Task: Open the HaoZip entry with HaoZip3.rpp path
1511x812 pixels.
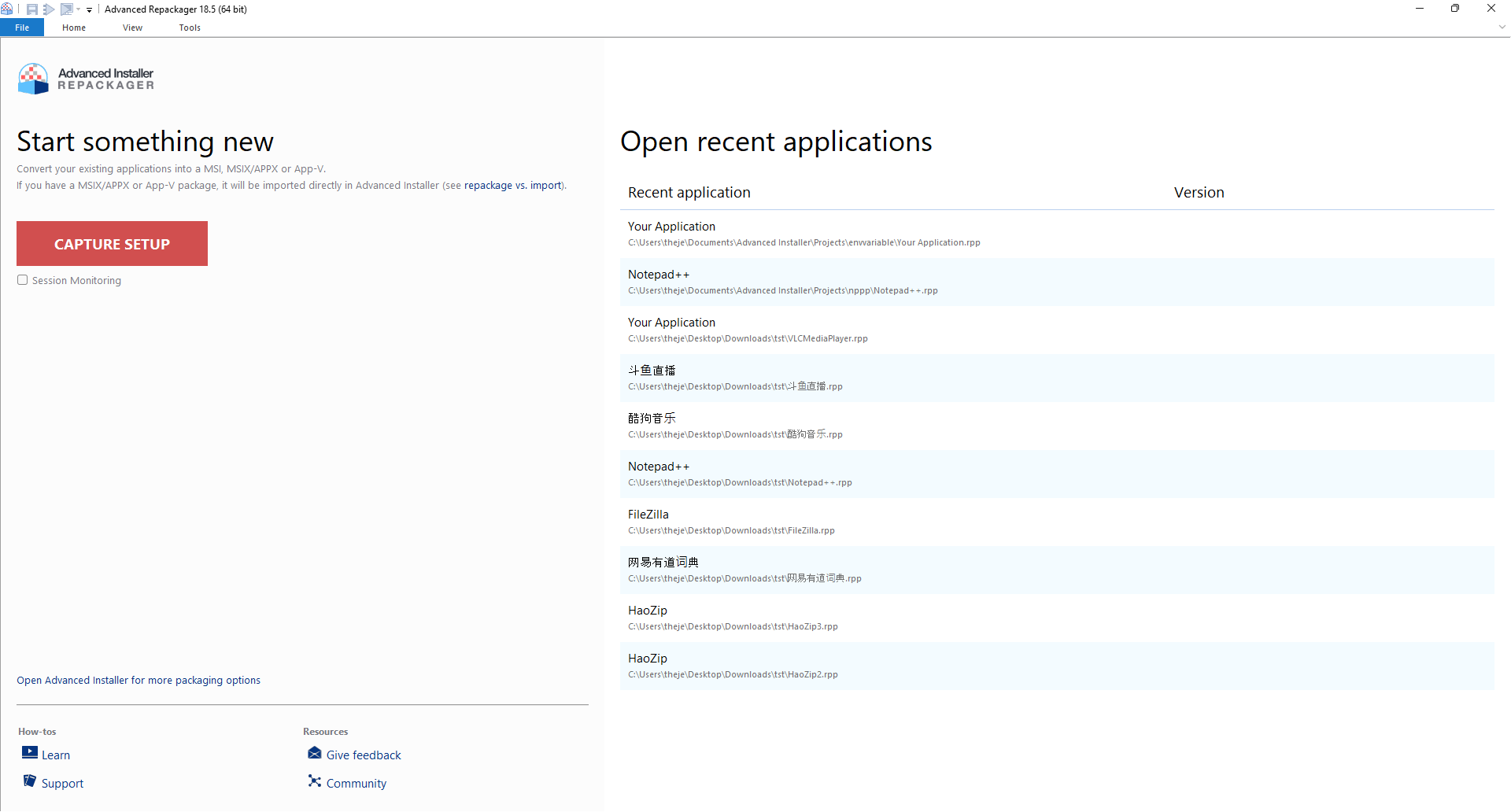Action: pos(1057,618)
